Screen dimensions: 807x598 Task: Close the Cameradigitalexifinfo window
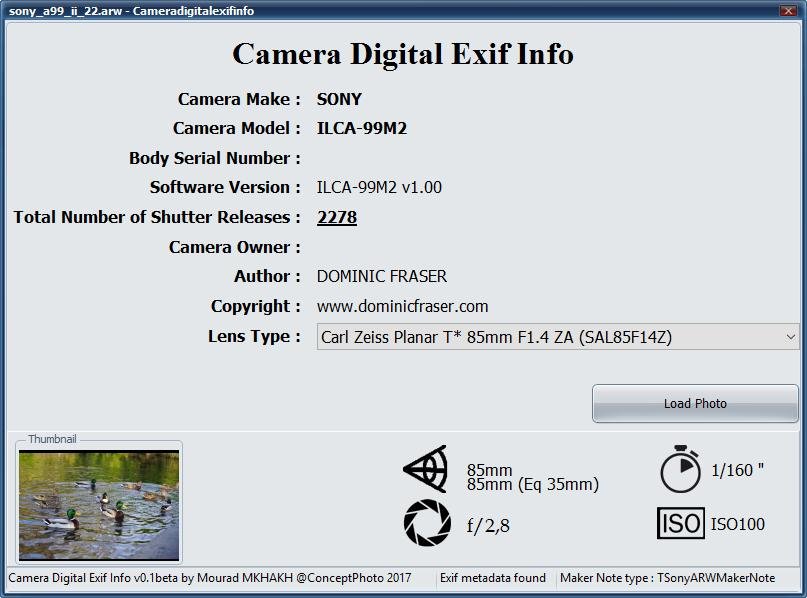[788, 10]
